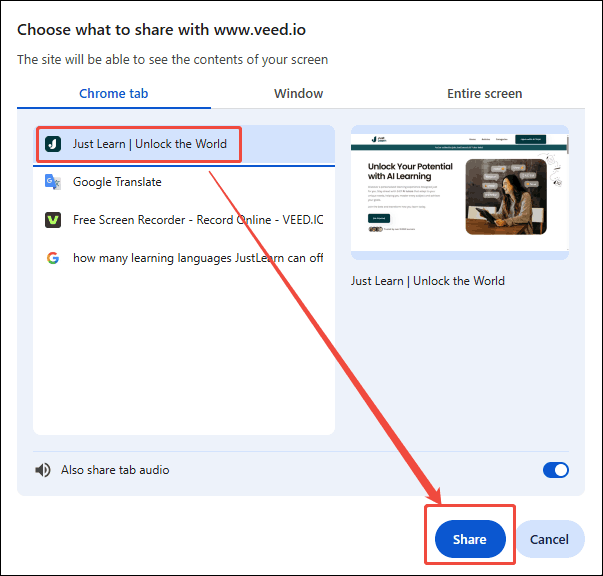Open the Entire screen tab
Screen dimensions: 603x576
(x=485, y=93)
